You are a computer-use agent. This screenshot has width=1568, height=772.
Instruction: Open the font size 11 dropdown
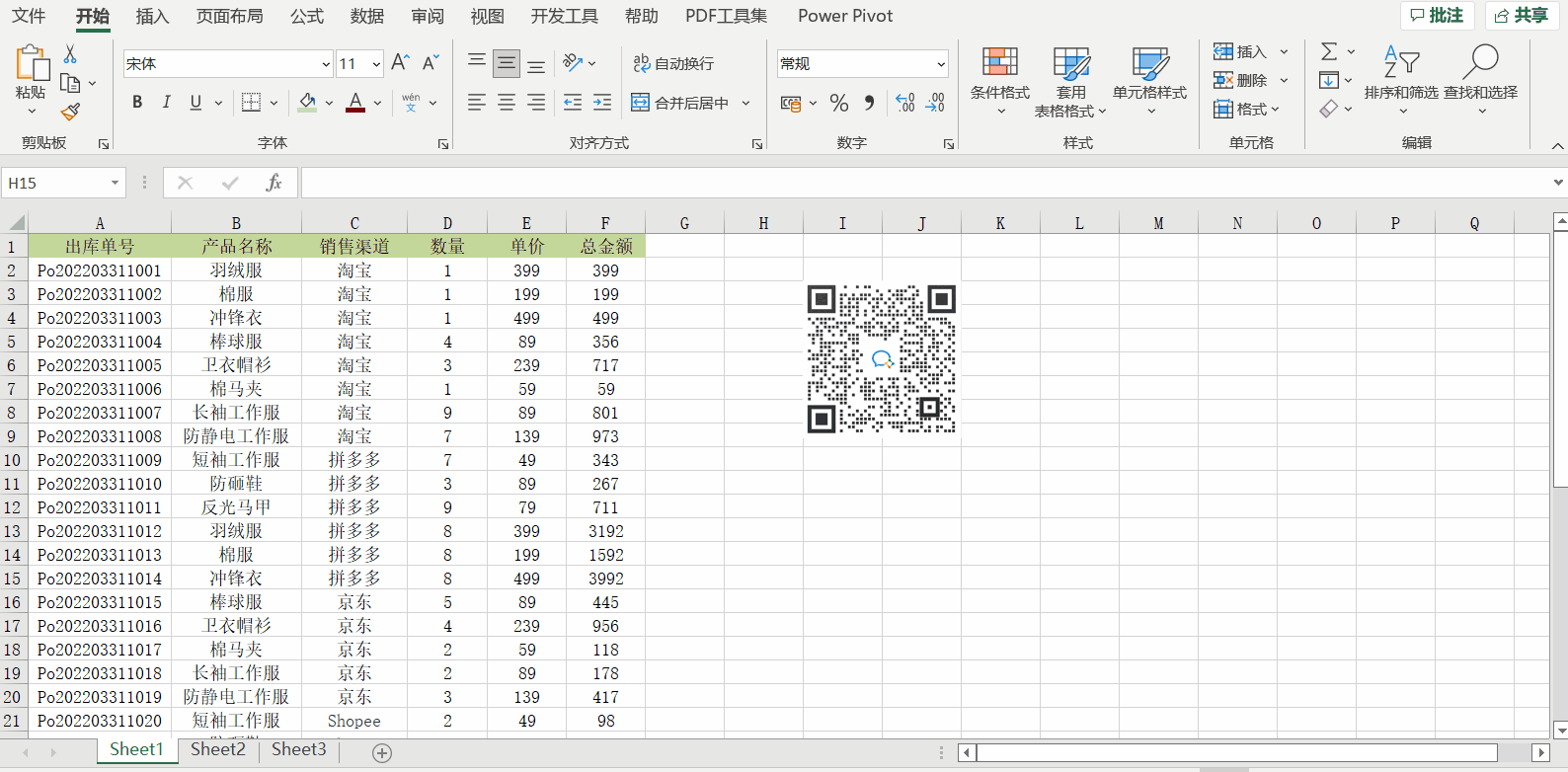point(376,64)
